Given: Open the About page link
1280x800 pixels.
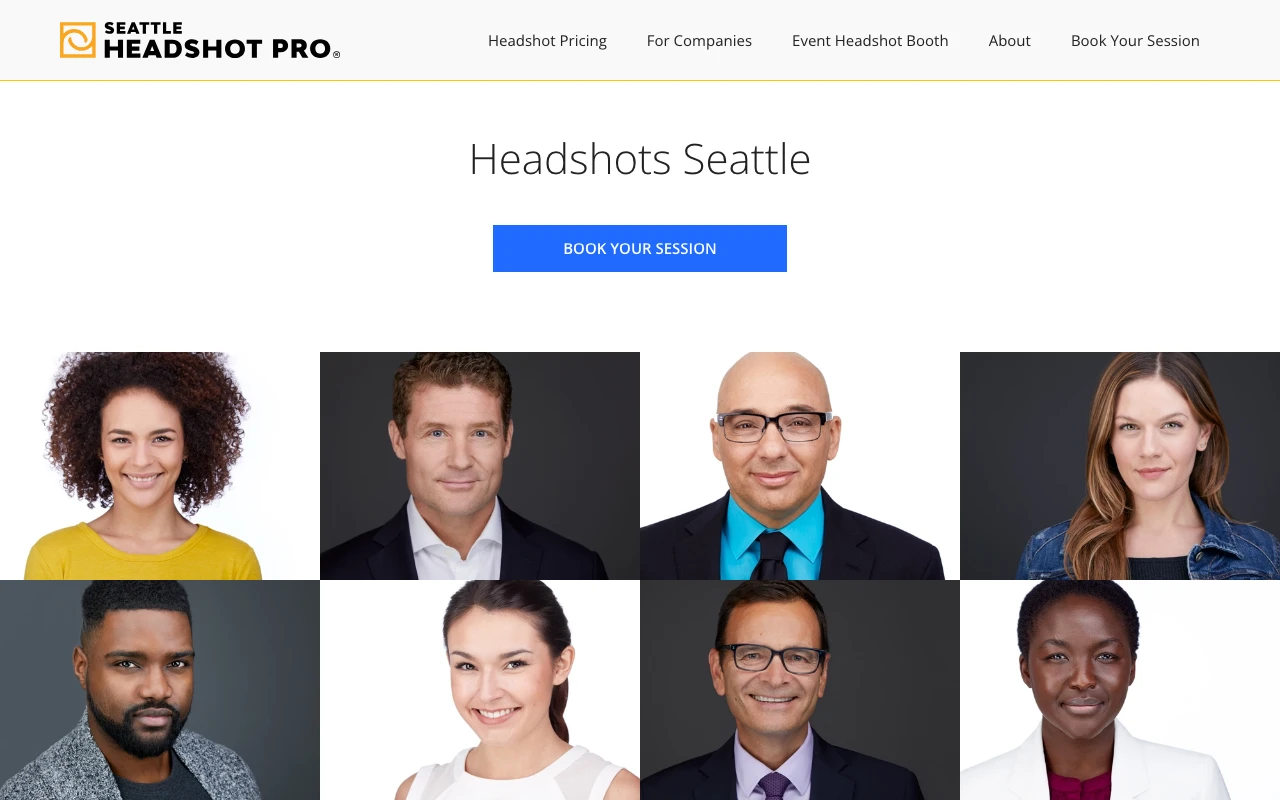Looking at the screenshot, I should pos(1009,41).
